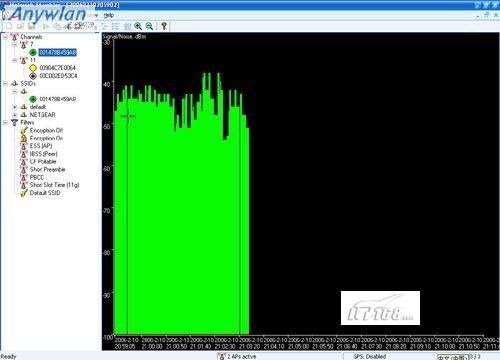The width and height of the screenshot is (500, 360).
Task: Expand the default SSID node
Action: (x=15, y=107)
